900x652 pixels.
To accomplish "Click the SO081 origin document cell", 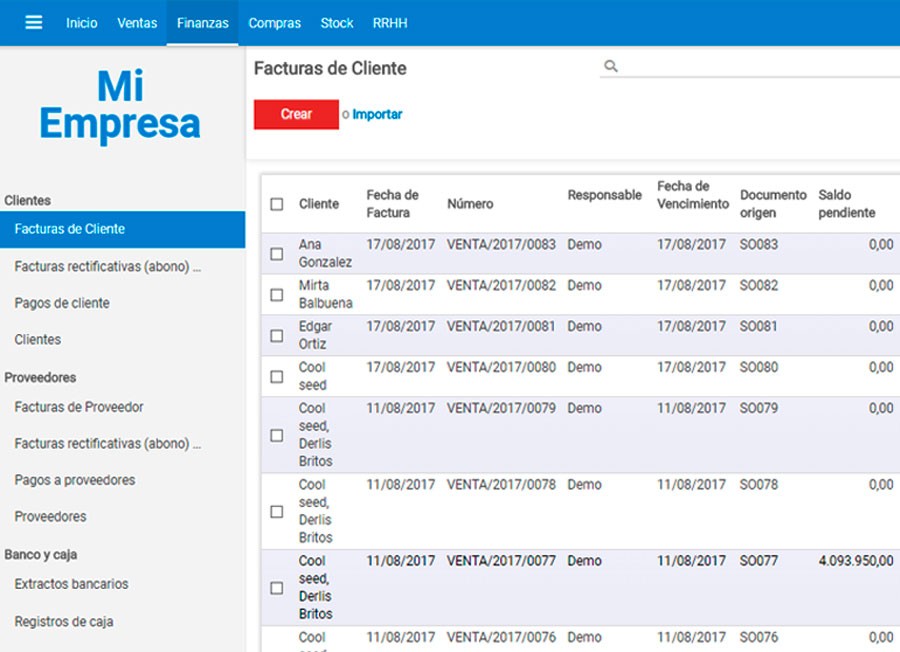I will click(759, 326).
